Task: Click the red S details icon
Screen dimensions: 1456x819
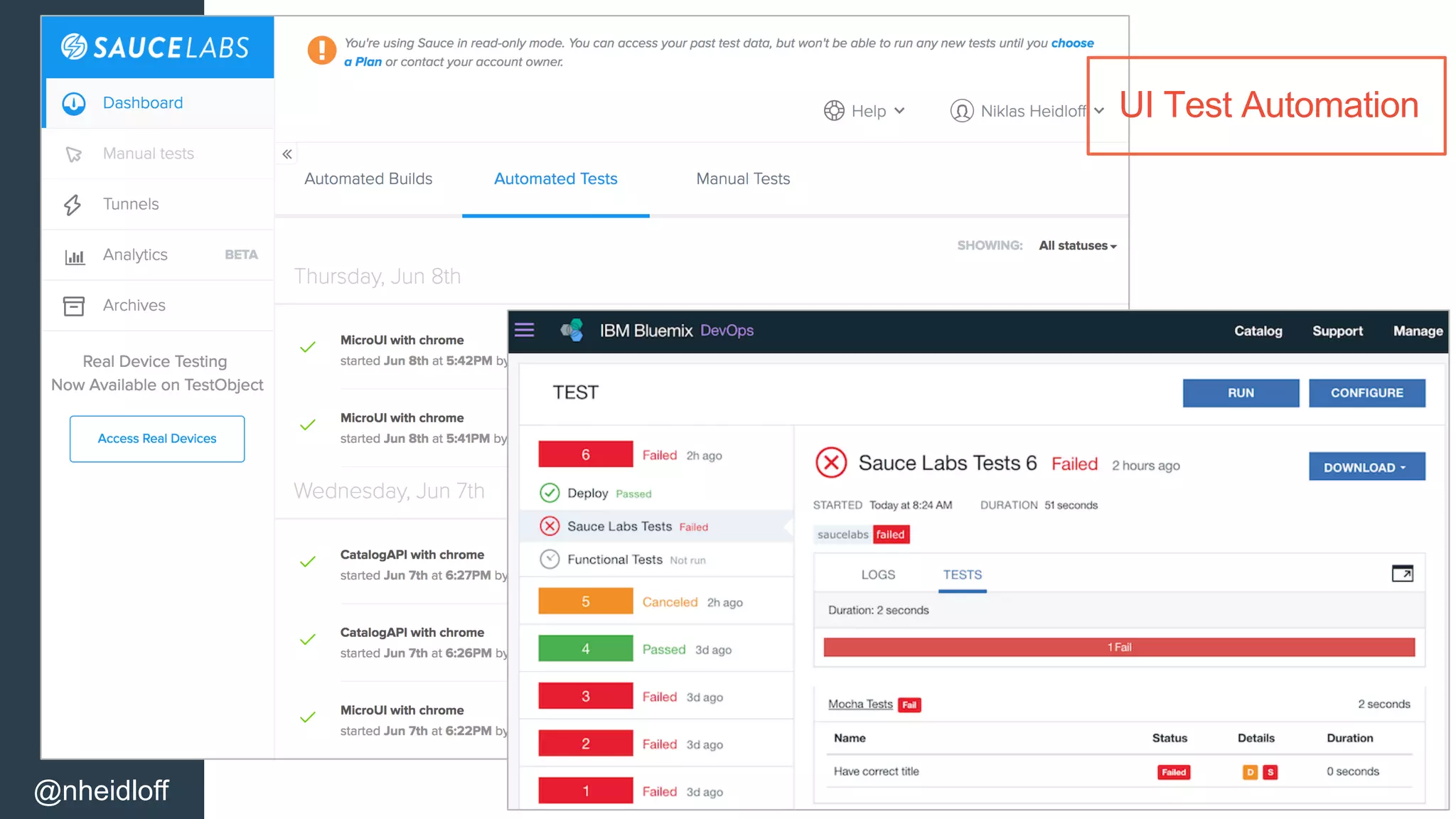Action: coord(1270,772)
